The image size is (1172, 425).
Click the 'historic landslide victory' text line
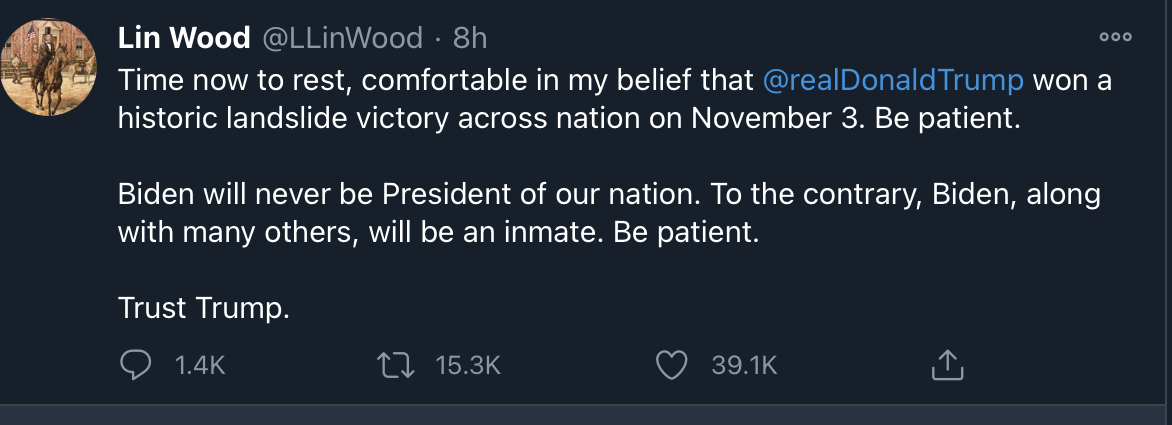tap(569, 118)
